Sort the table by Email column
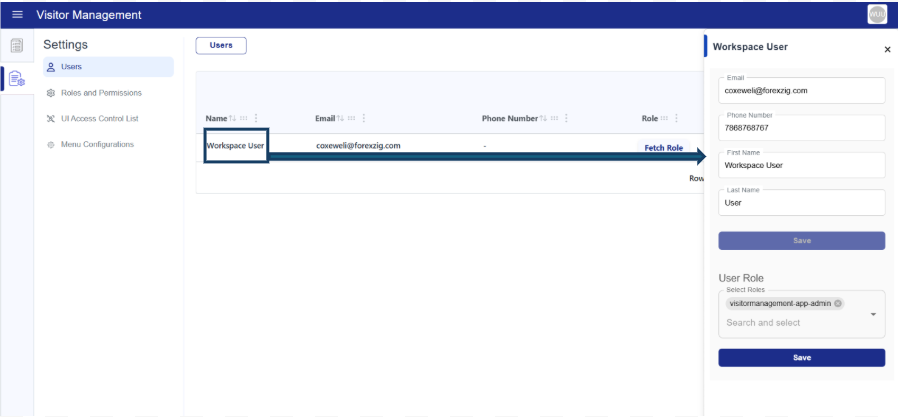The image size is (898, 417). pyautogui.click(x=341, y=118)
